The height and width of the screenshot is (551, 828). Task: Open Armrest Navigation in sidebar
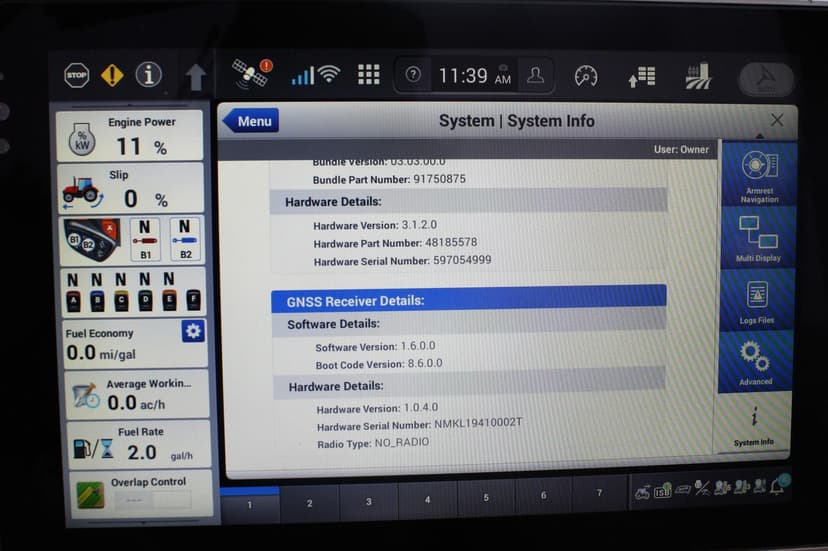[758, 174]
